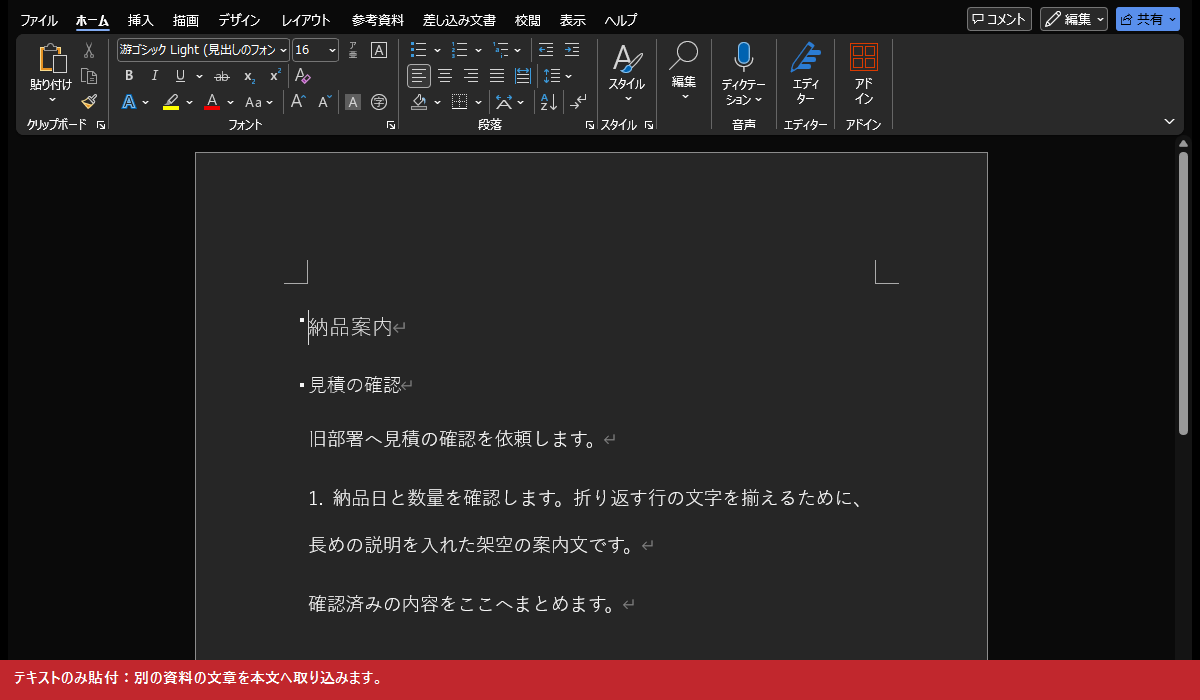Click the 共有 share button

(1148, 19)
